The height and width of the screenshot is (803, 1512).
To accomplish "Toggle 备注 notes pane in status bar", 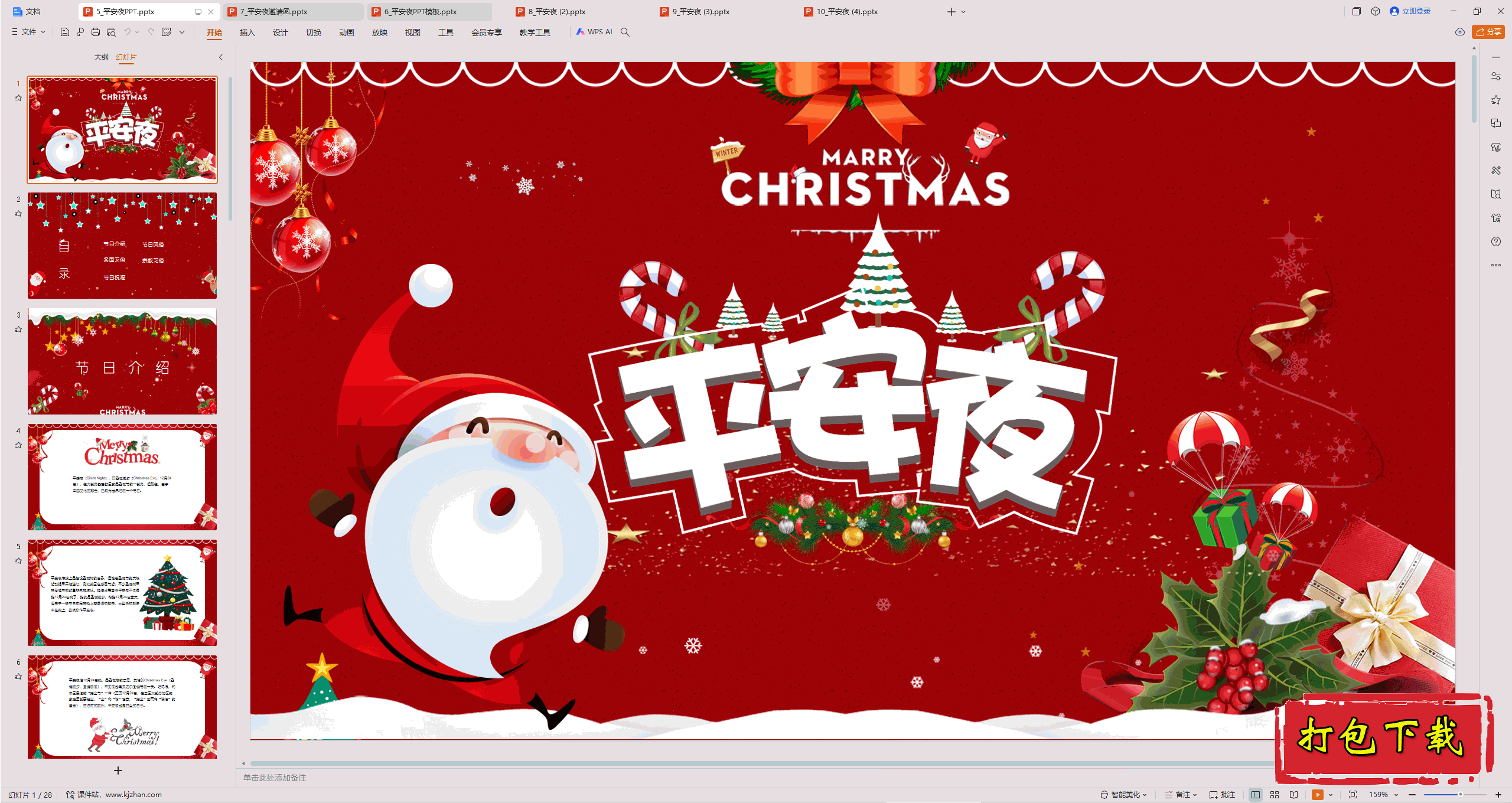I will [x=1181, y=795].
